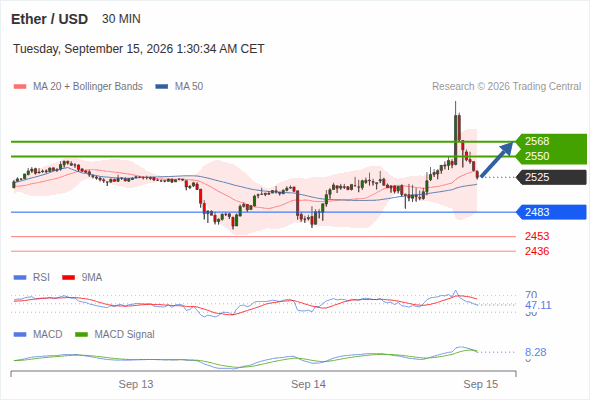Click the red 2436 support level label

tap(537, 251)
